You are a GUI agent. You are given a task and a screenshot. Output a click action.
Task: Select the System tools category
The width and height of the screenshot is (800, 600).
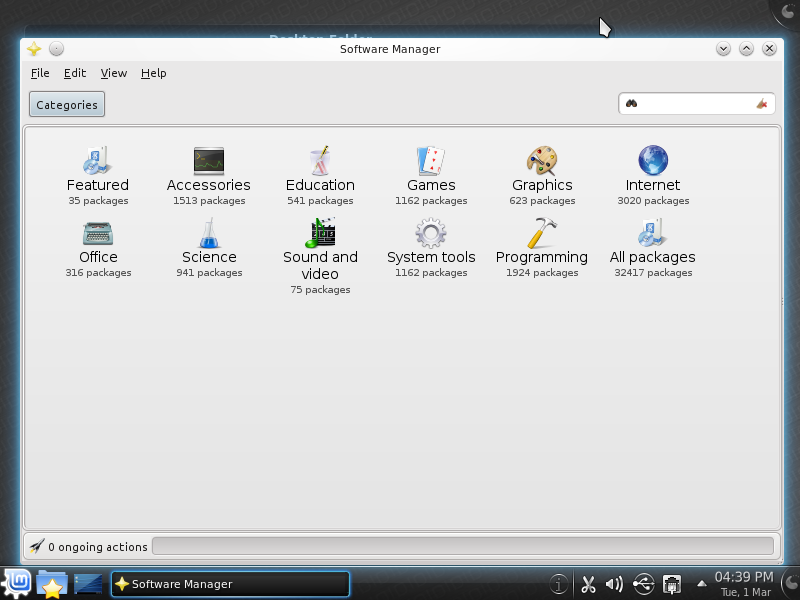(430, 243)
